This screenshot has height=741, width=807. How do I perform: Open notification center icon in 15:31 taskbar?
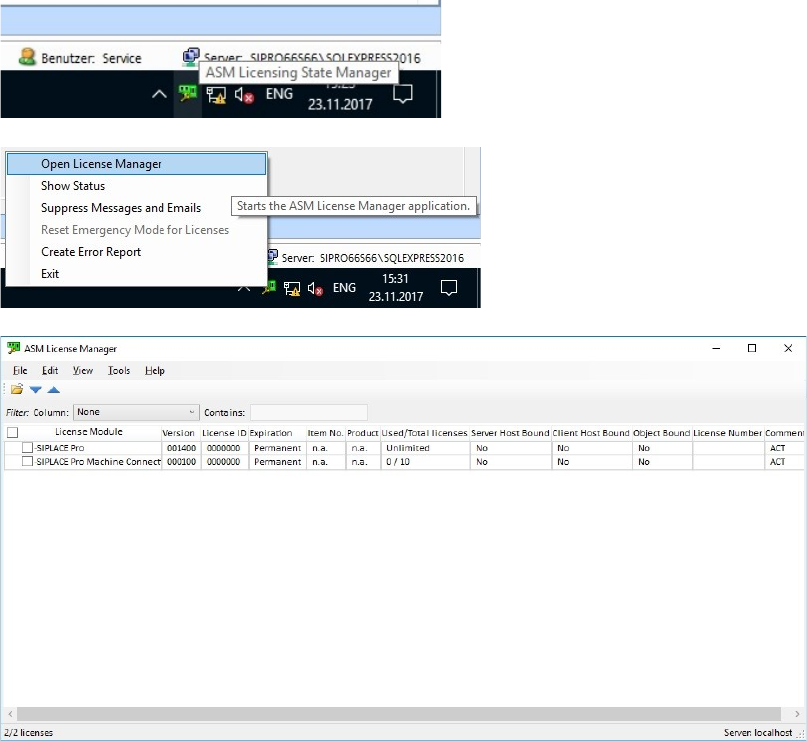point(449,288)
